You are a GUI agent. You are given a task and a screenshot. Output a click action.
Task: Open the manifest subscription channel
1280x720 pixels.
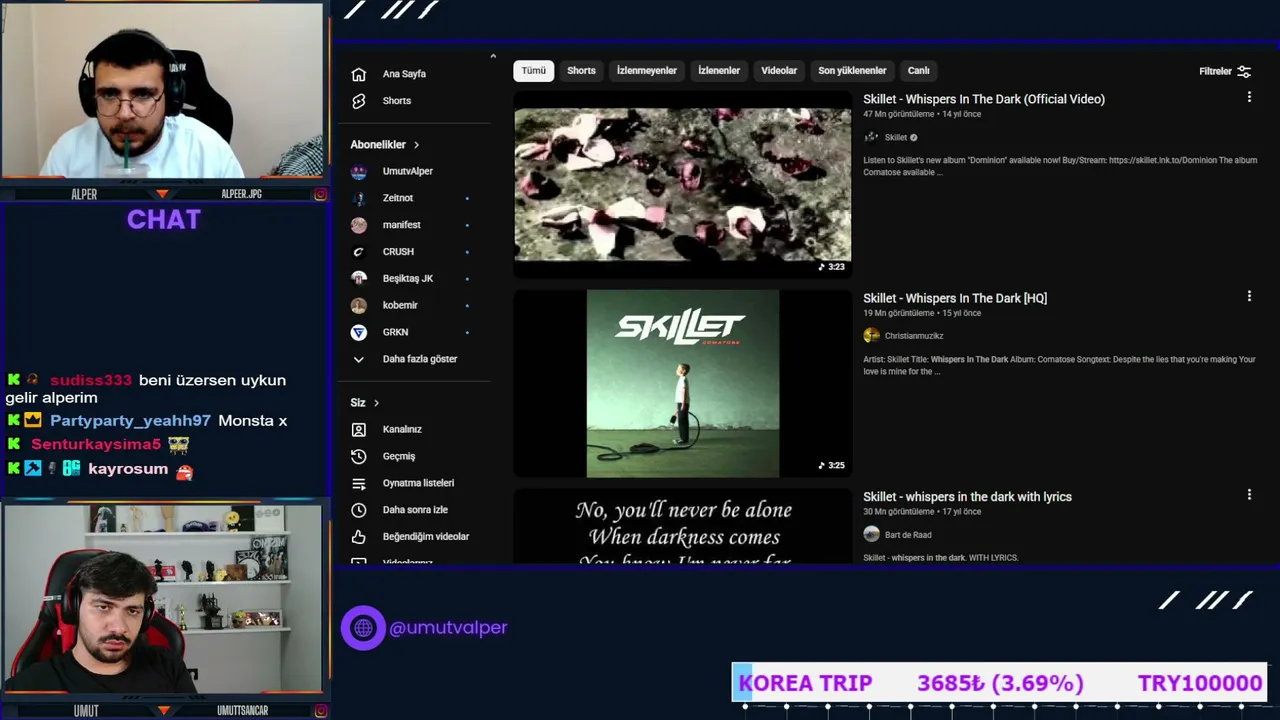click(401, 225)
